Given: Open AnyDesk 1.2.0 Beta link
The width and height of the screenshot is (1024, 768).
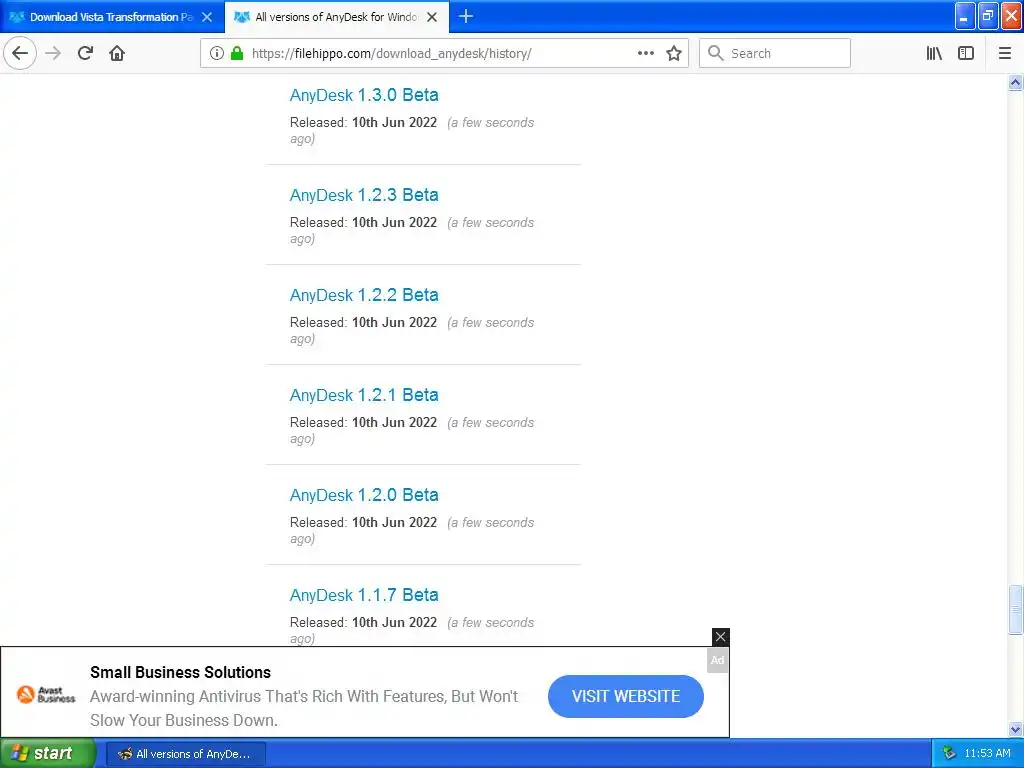Looking at the screenshot, I should (x=364, y=494).
